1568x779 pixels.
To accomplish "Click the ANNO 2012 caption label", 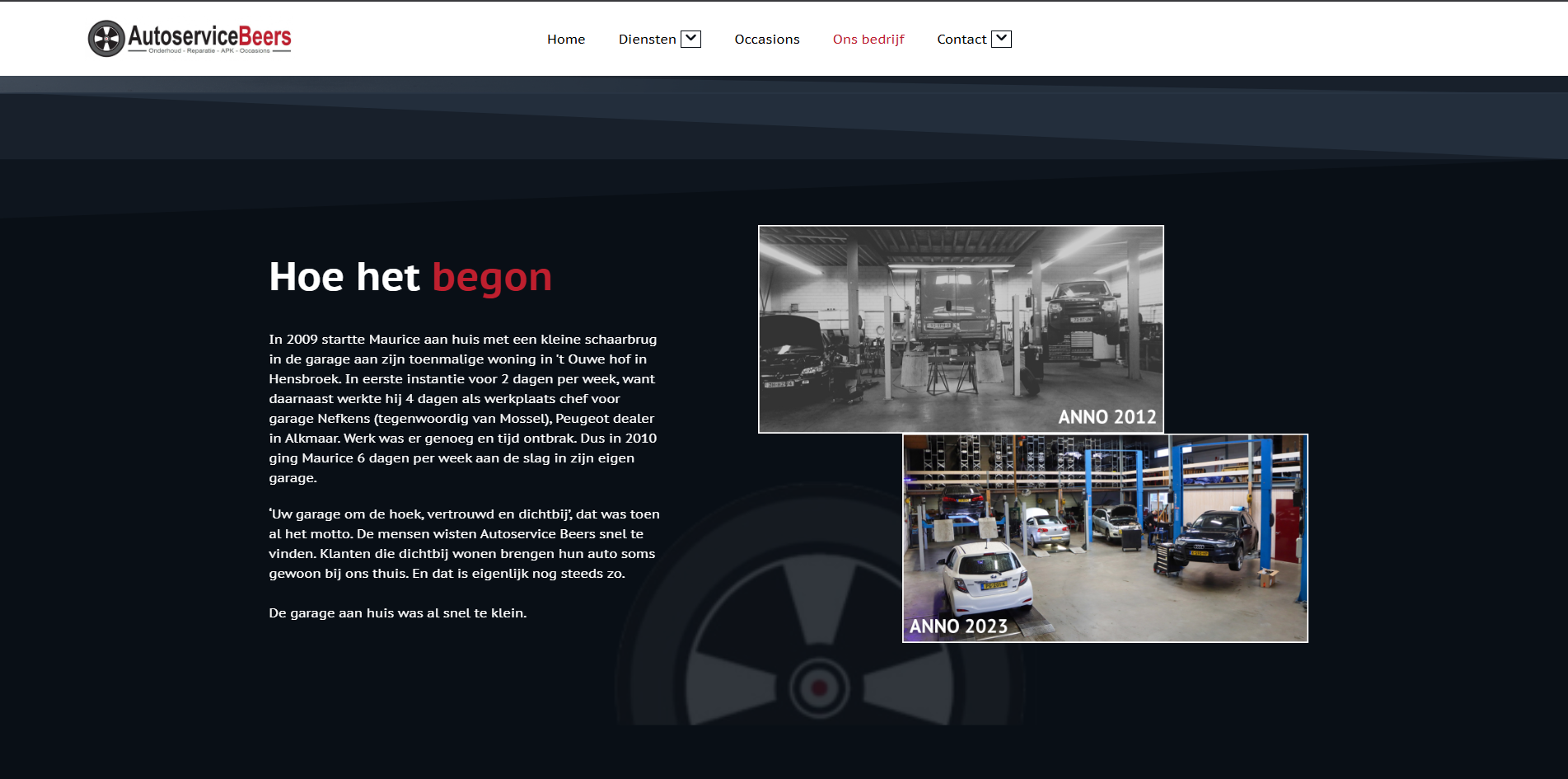I will pos(1107,417).
